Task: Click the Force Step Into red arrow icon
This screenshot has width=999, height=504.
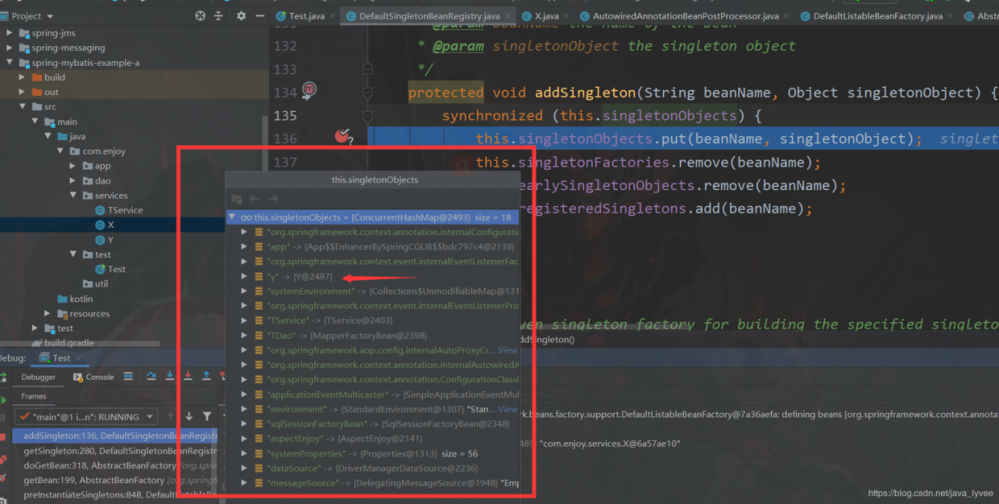Action: [x=188, y=376]
